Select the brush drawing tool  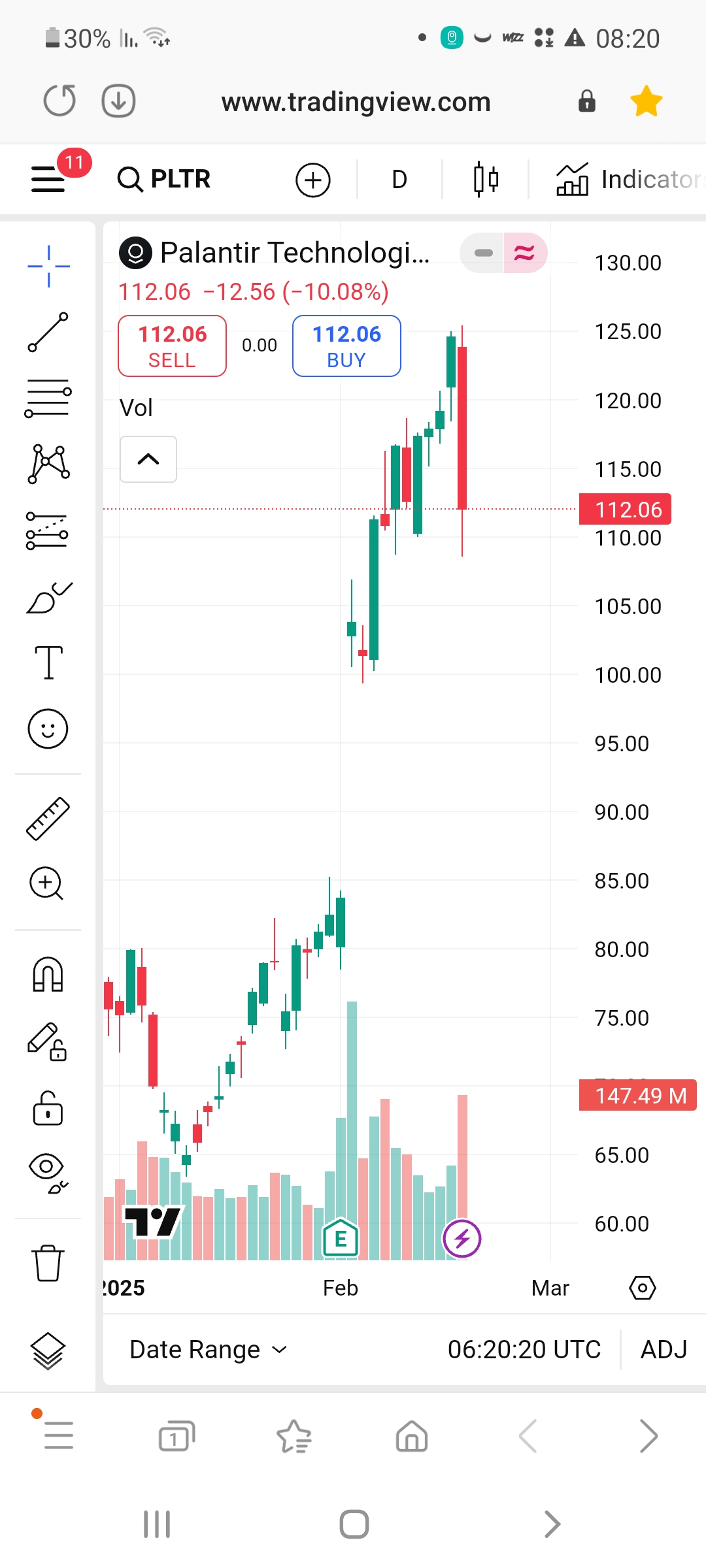(x=48, y=597)
